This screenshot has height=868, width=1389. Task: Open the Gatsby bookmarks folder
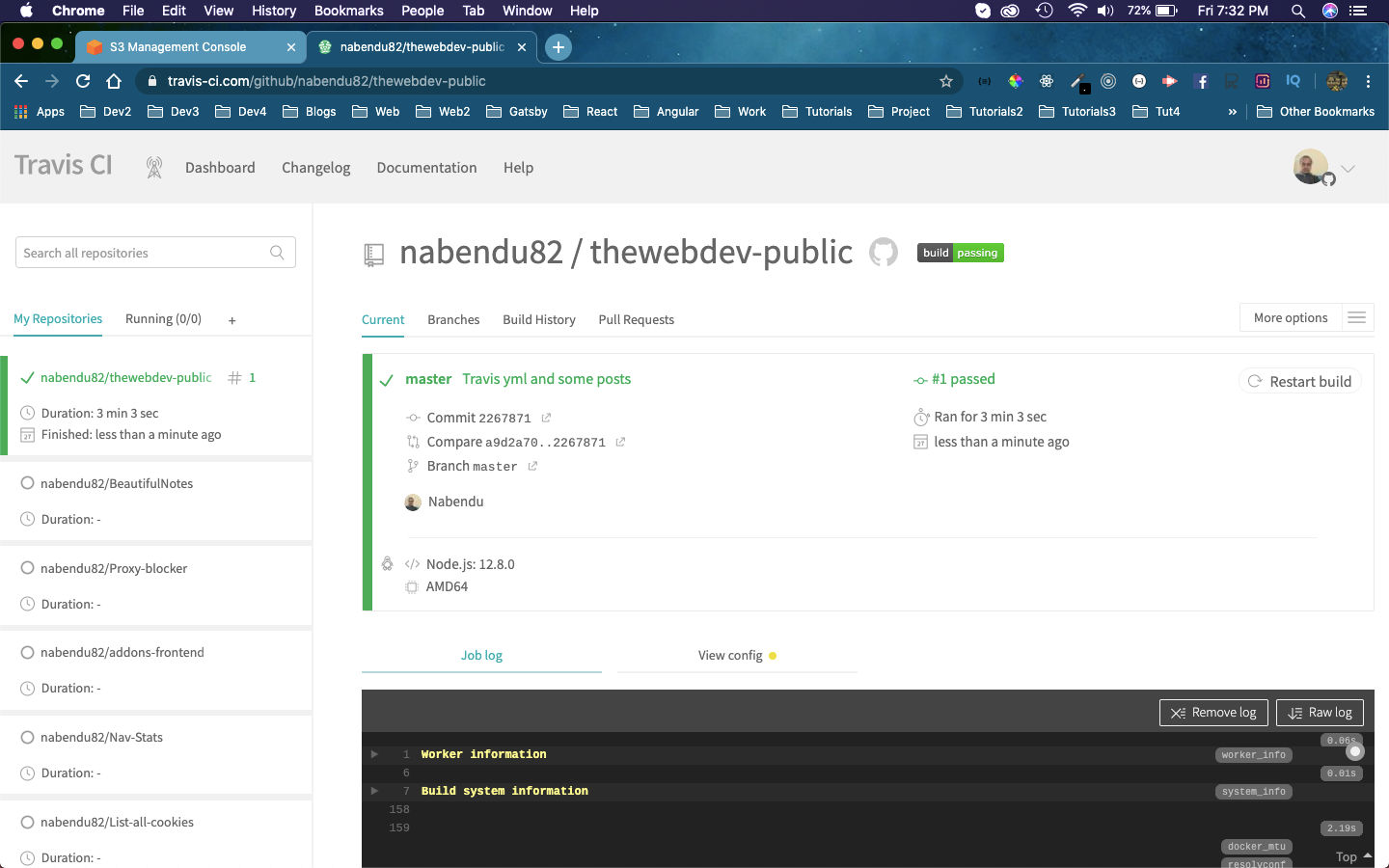click(516, 112)
